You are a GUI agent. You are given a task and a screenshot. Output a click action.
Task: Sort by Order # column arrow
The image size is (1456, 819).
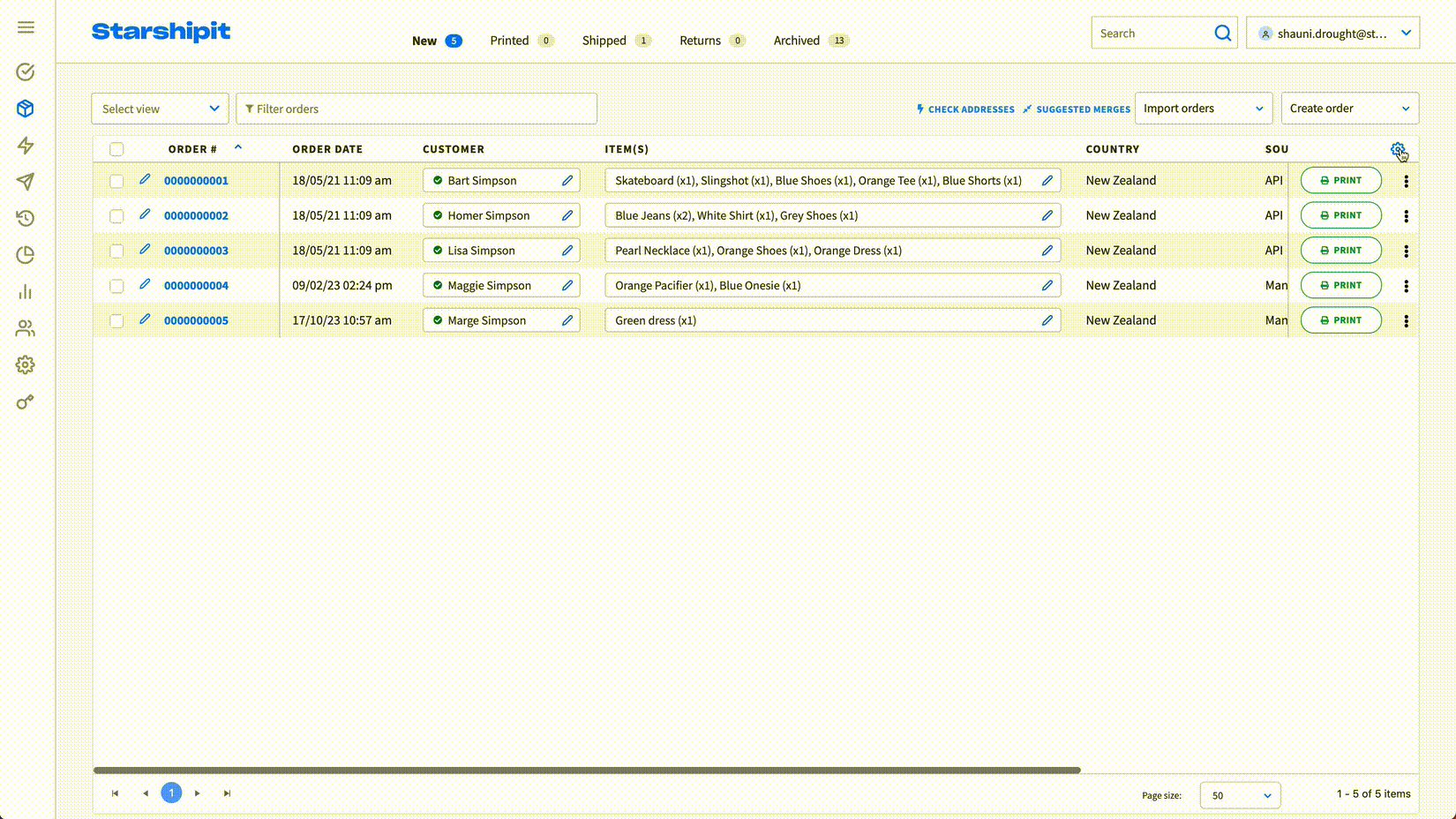(x=238, y=147)
